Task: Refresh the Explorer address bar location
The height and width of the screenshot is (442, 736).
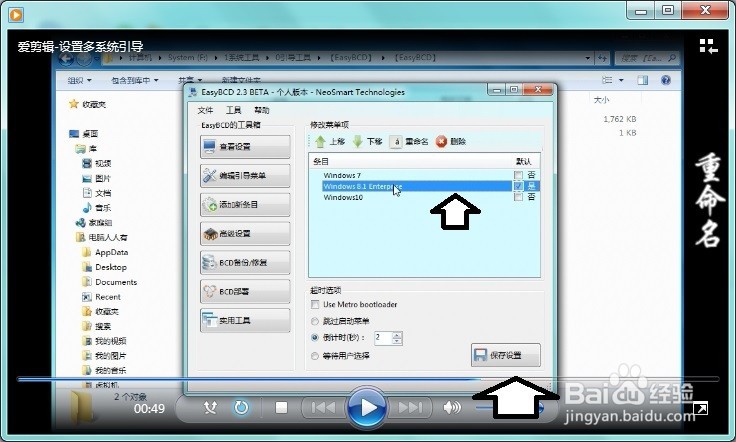Action: point(602,58)
